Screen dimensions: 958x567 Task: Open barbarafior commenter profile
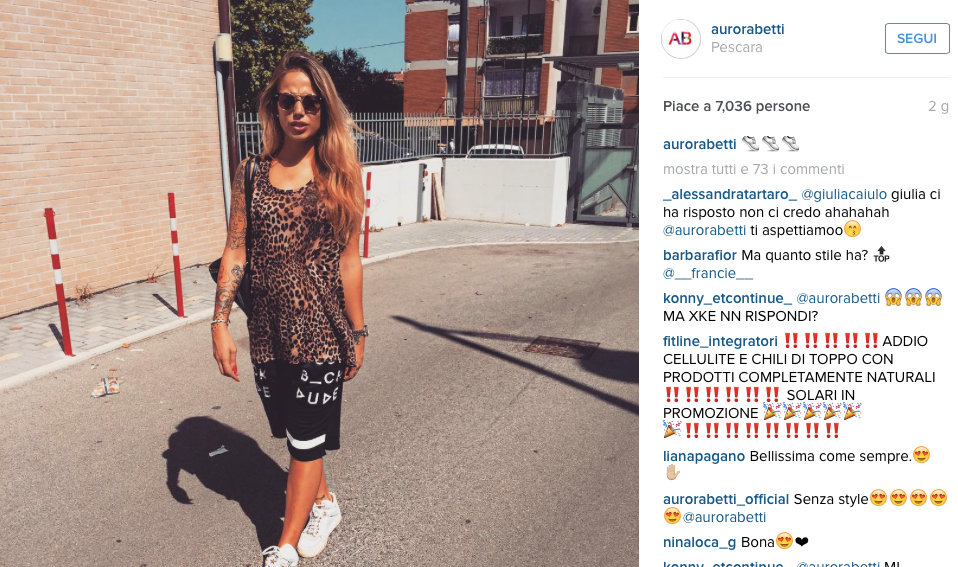coord(700,255)
